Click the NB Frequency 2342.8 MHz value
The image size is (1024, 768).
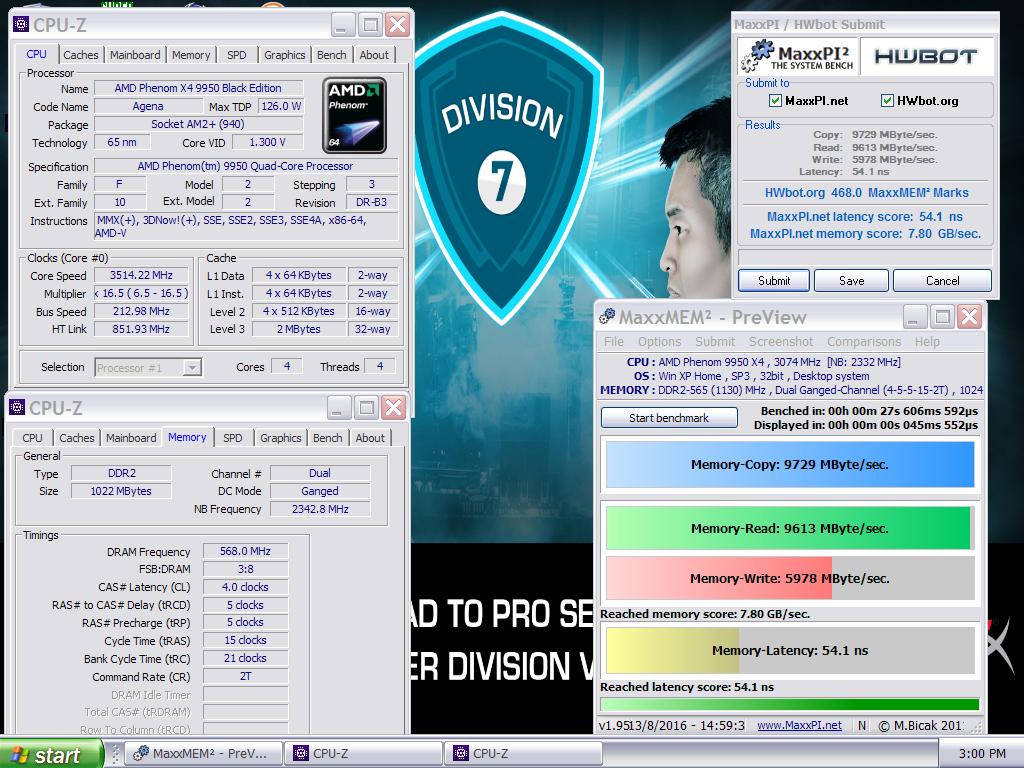click(320, 509)
